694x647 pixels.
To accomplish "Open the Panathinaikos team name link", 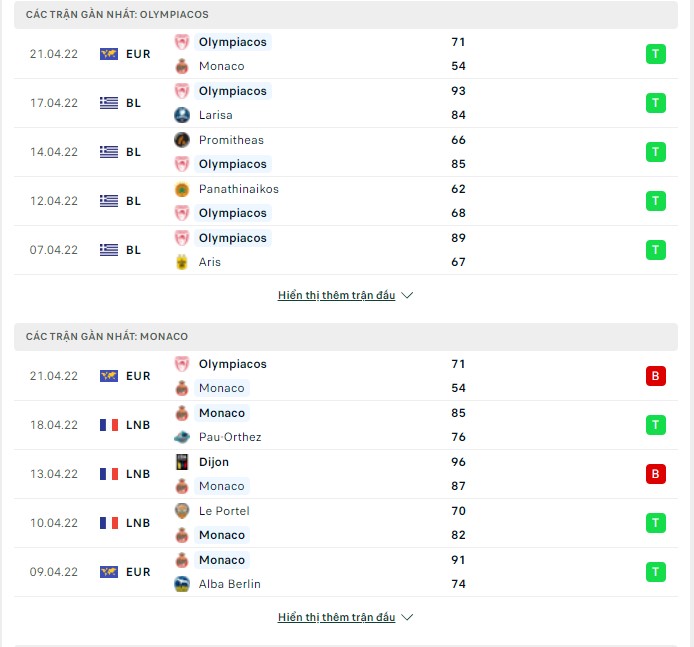I will click(x=239, y=189).
